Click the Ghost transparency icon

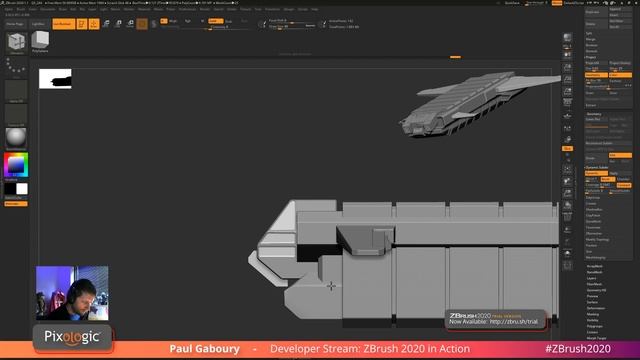(x=567, y=242)
